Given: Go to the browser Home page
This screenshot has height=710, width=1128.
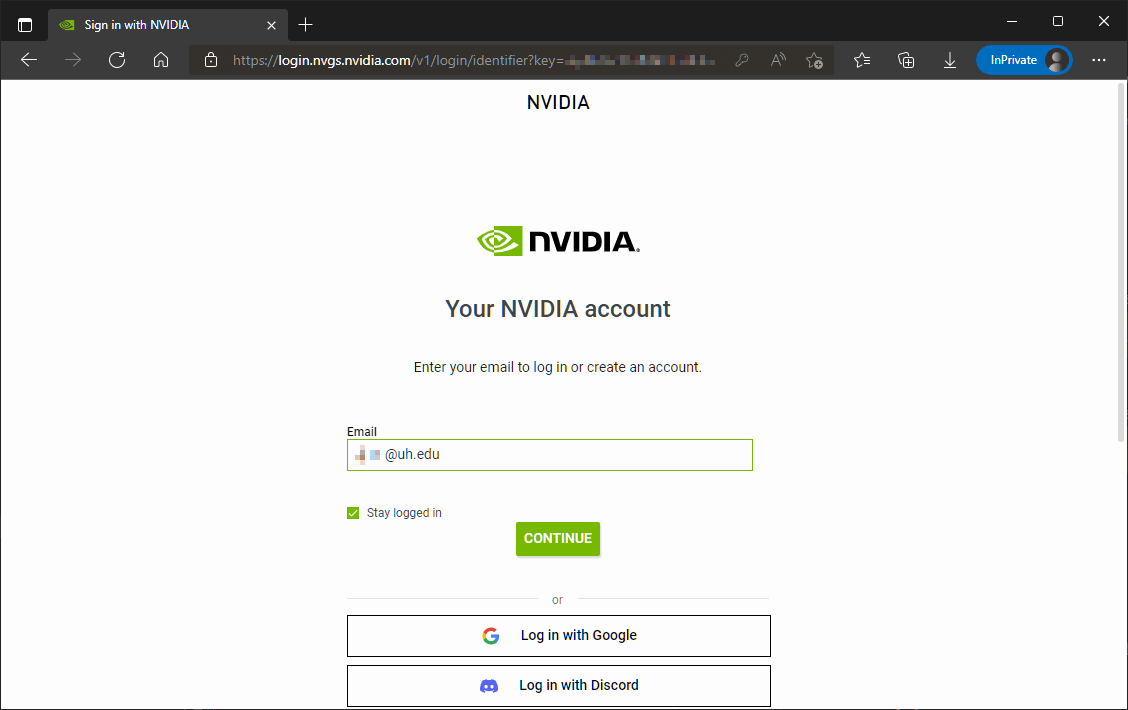Looking at the screenshot, I should [161, 60].
